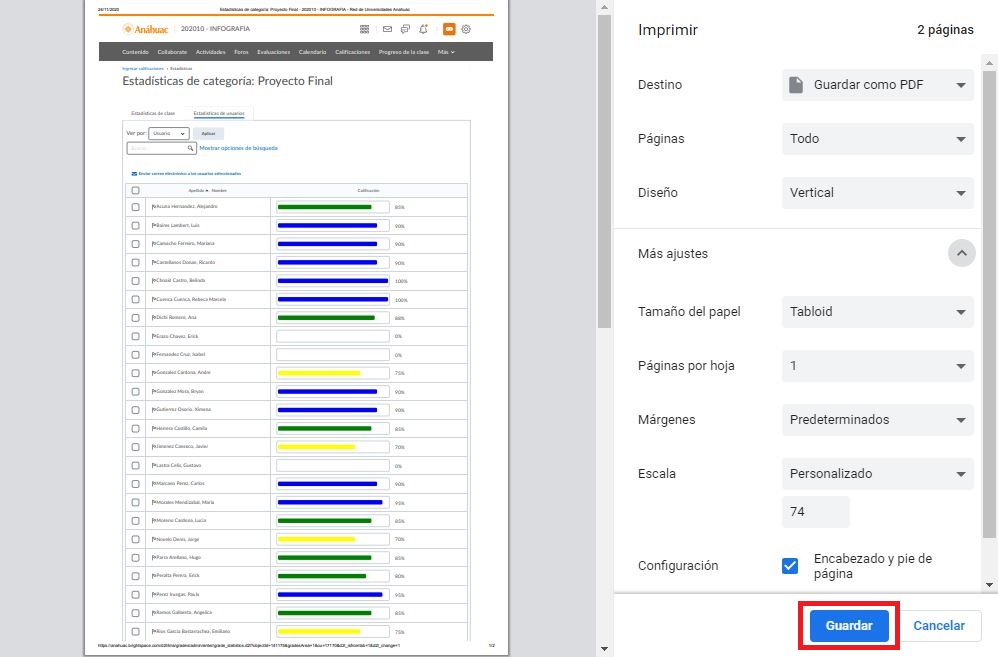Collapse the Más ajustes section

pyautogui.click(x=960, y=254)
